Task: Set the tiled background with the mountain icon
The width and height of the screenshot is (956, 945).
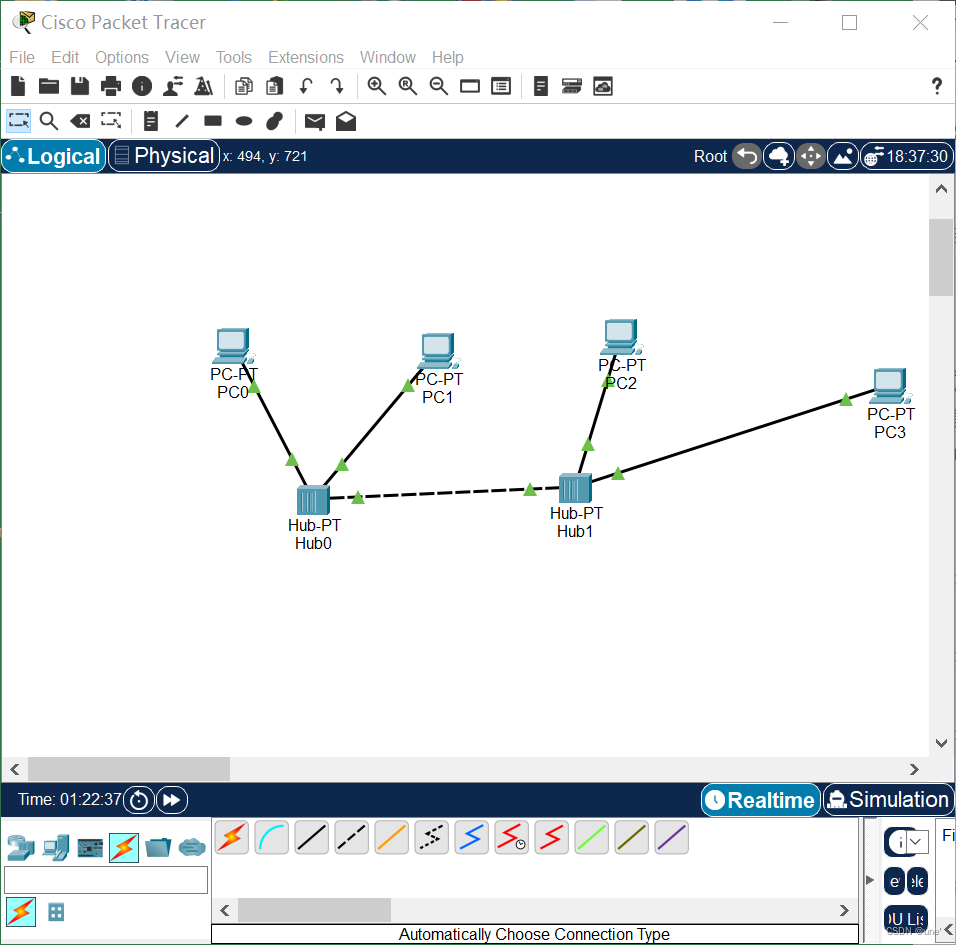Action: [843, 156]
